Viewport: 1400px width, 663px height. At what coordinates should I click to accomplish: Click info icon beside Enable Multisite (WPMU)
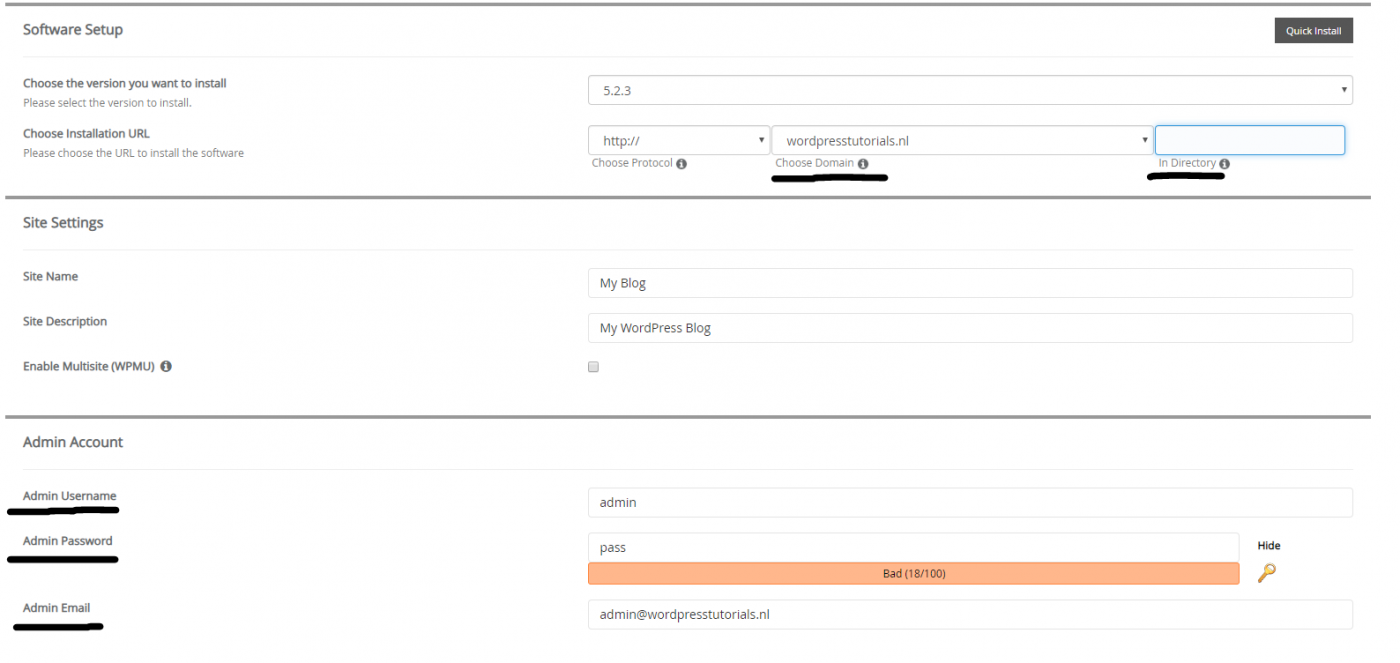click(166, 366)
